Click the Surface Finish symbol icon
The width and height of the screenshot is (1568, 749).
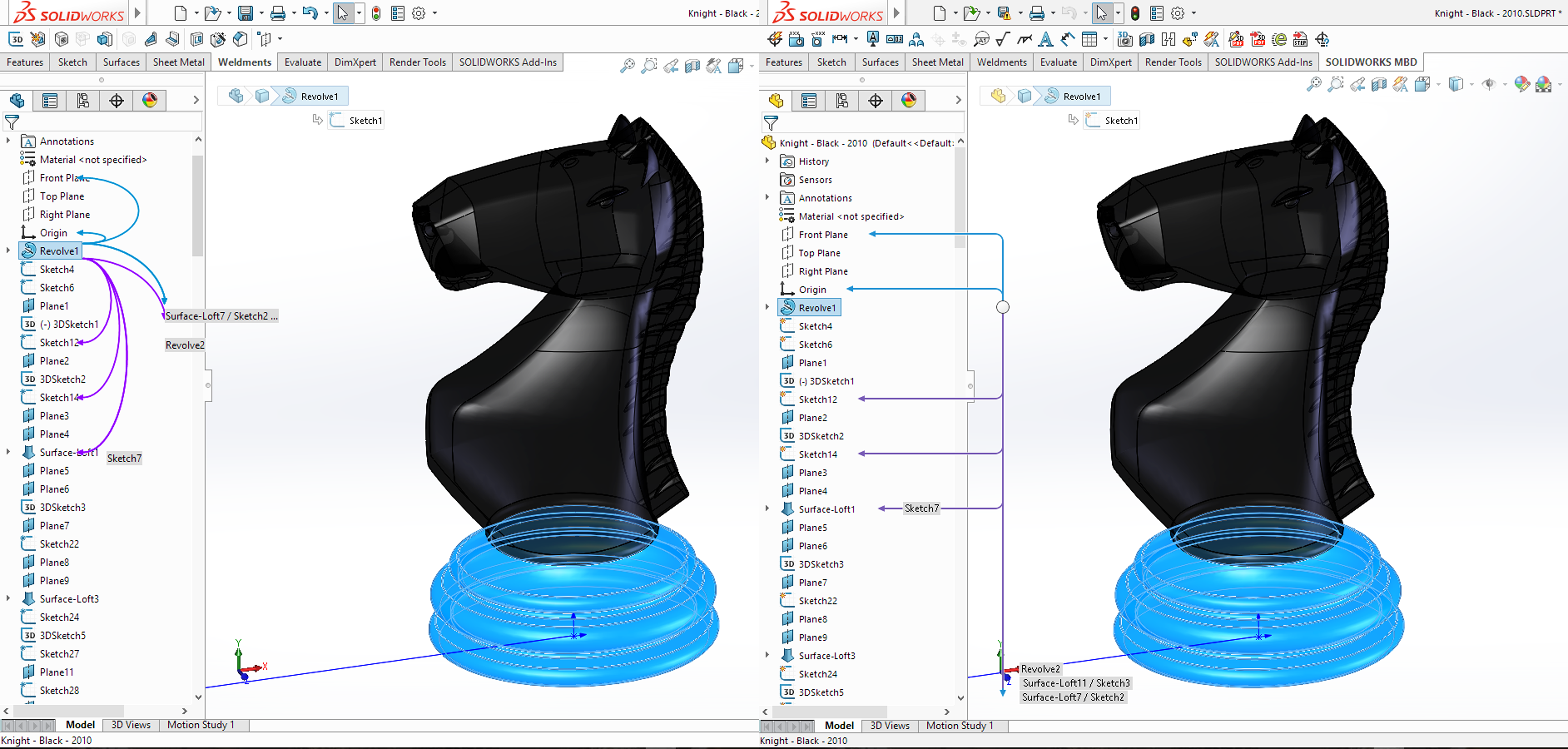1003,40
